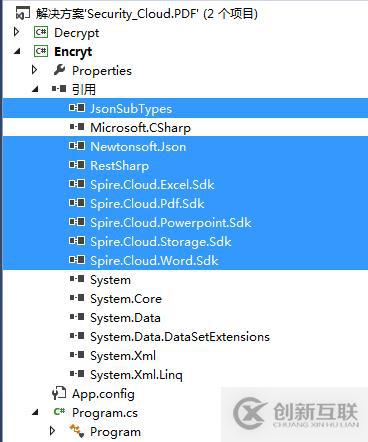The image size is (368, 442).
Task: Select the Encryt project
Action: click(73, 52)
